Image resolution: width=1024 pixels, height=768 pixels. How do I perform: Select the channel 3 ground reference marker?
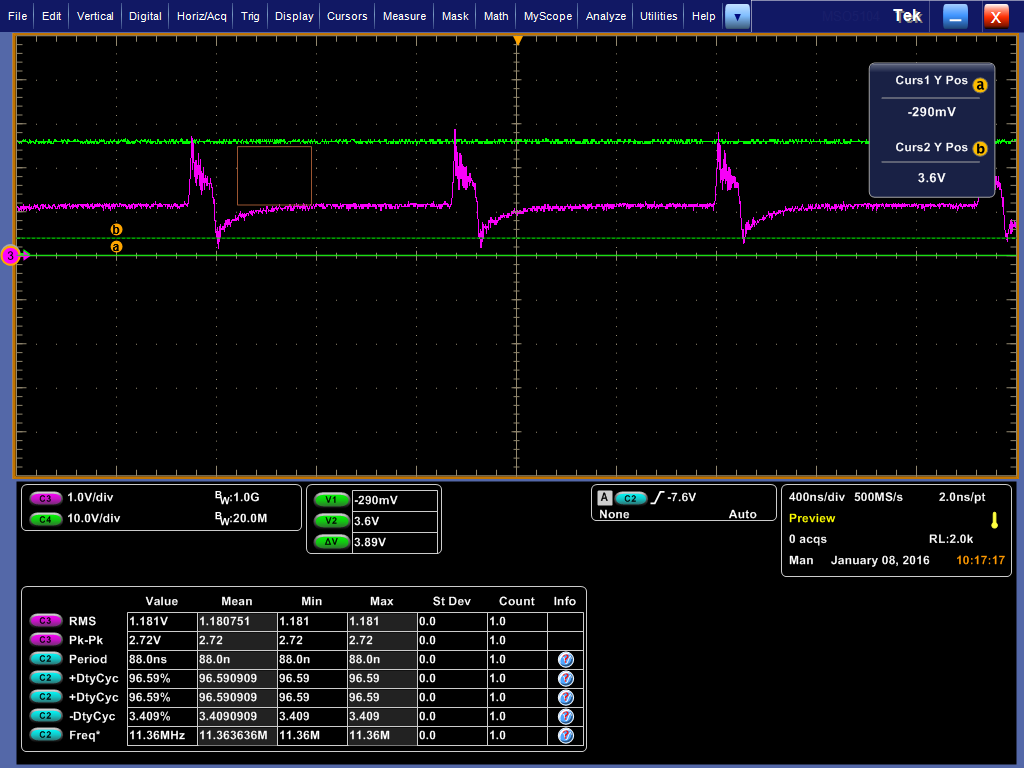[x=12, y=256]
